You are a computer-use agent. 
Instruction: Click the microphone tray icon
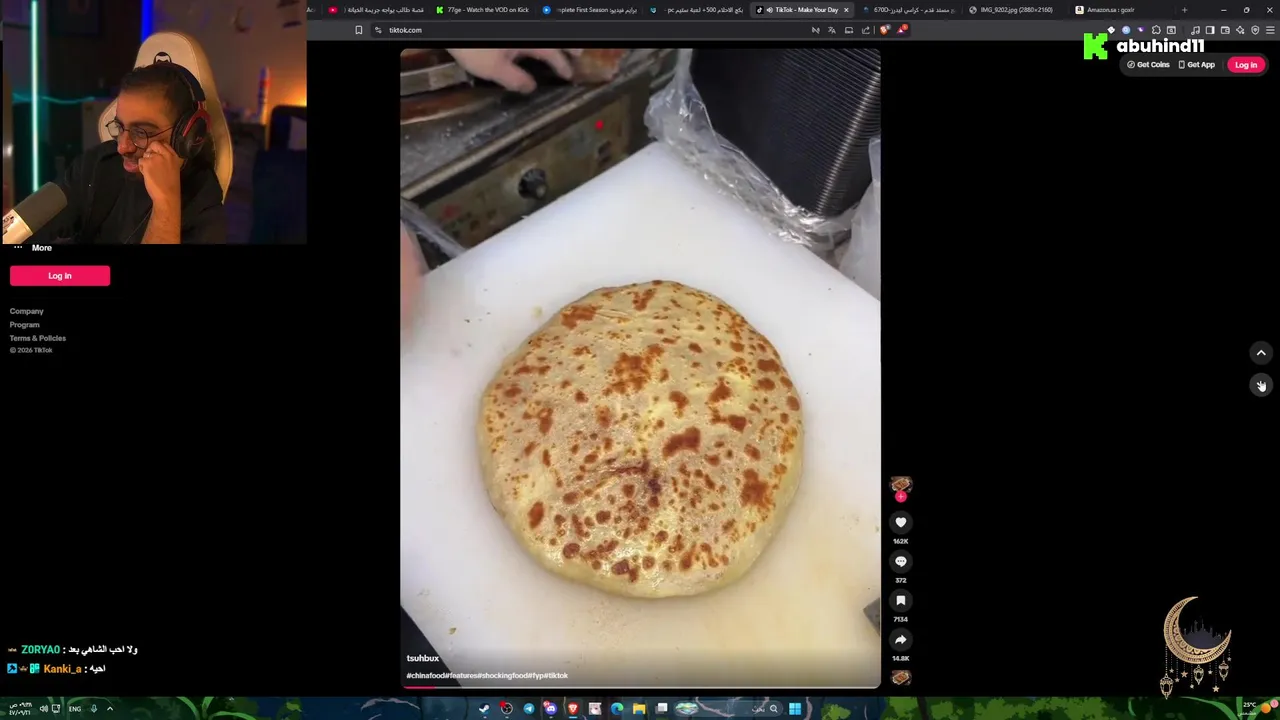[94, 709]
